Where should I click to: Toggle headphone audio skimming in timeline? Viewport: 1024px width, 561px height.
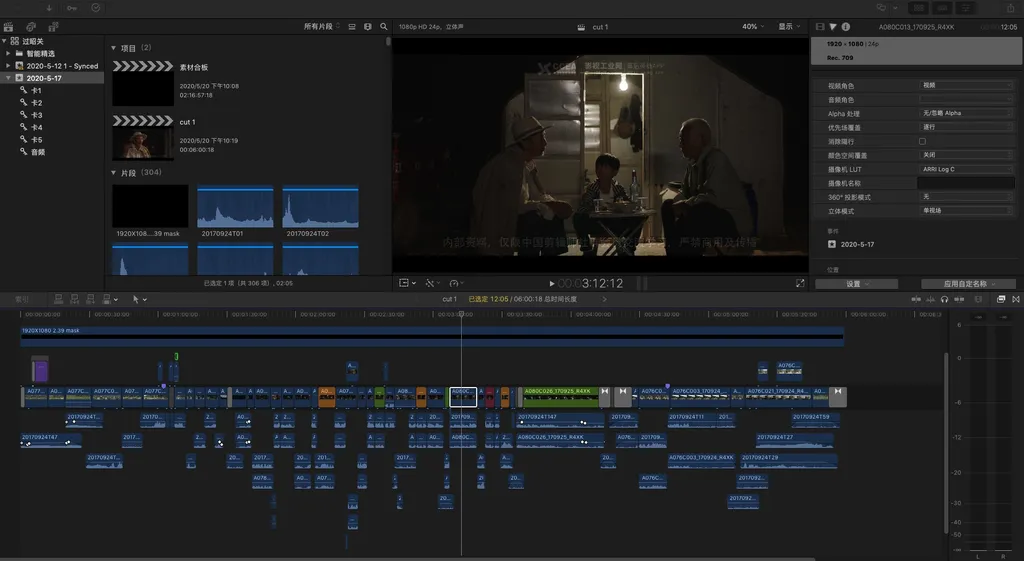tap(944, 299)
